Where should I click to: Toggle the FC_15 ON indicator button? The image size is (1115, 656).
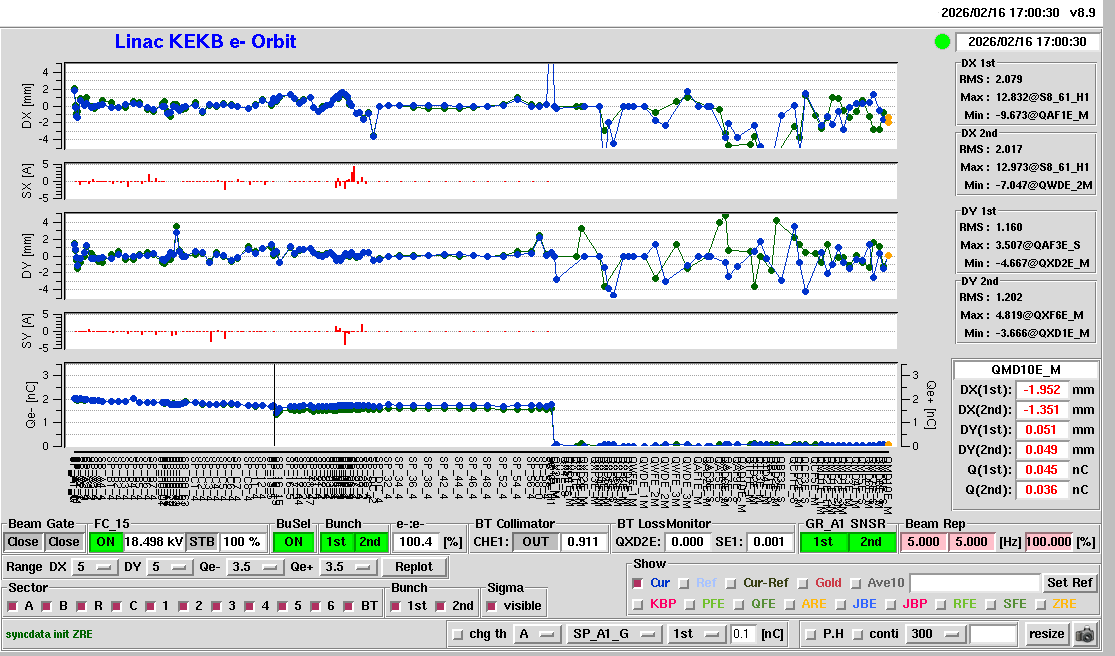(x=105, y=542)
